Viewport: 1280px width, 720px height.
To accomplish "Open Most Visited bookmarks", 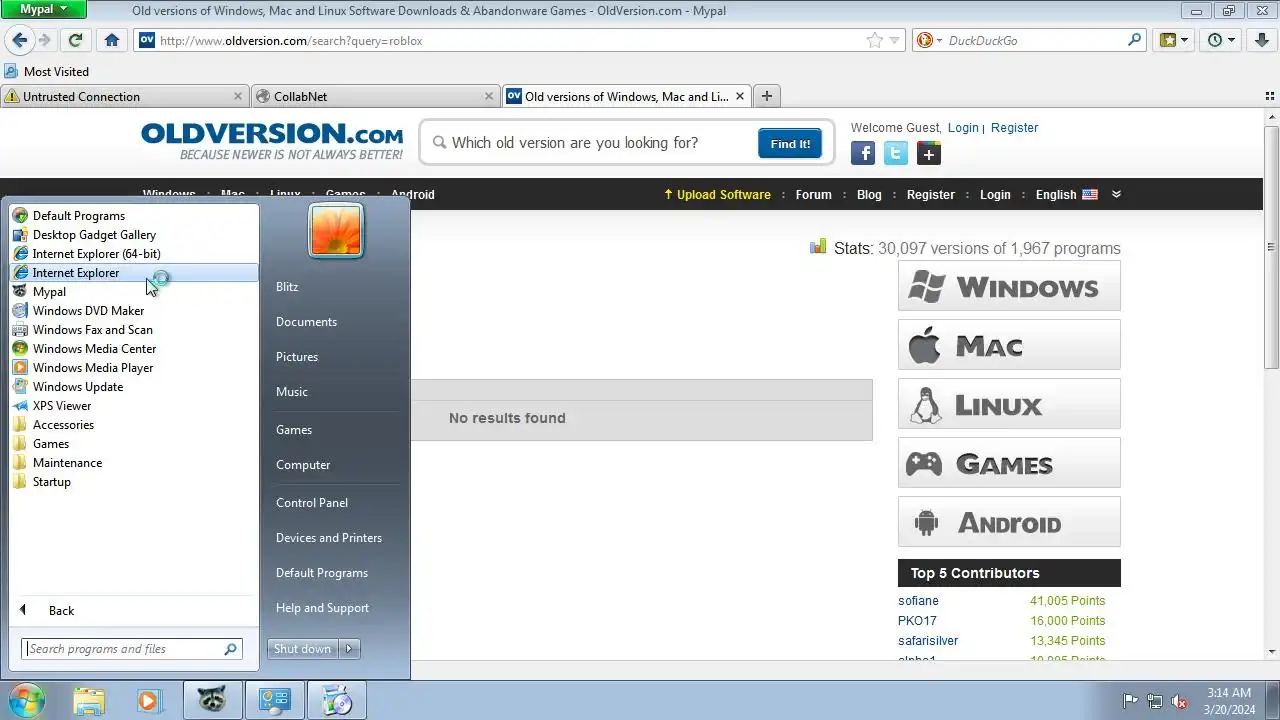I will point(47,72).
